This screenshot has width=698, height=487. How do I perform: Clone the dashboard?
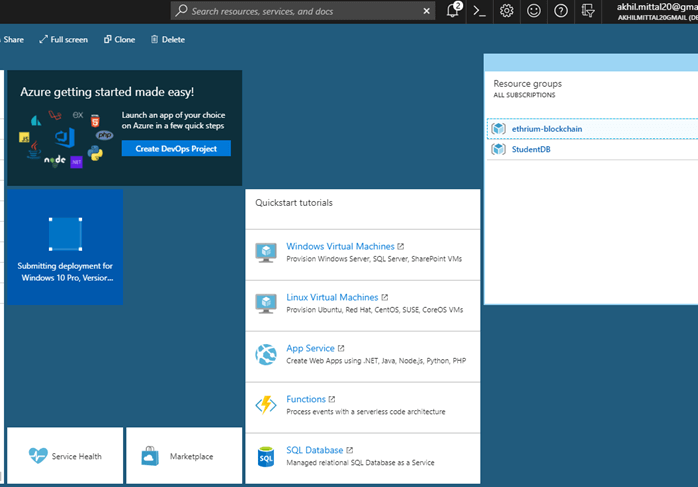(x=119, y=40)
